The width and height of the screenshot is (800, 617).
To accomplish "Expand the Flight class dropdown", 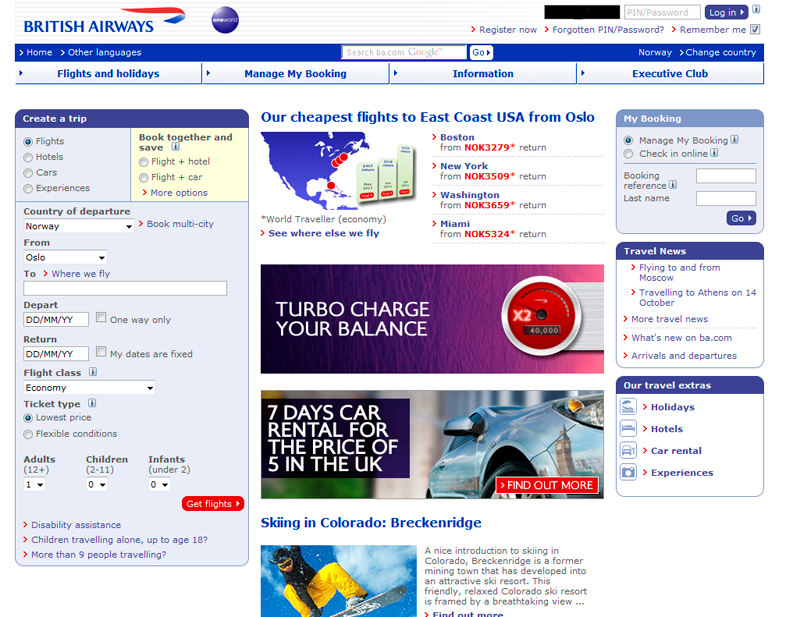I will pyautogui.click(x=89, y=388).
